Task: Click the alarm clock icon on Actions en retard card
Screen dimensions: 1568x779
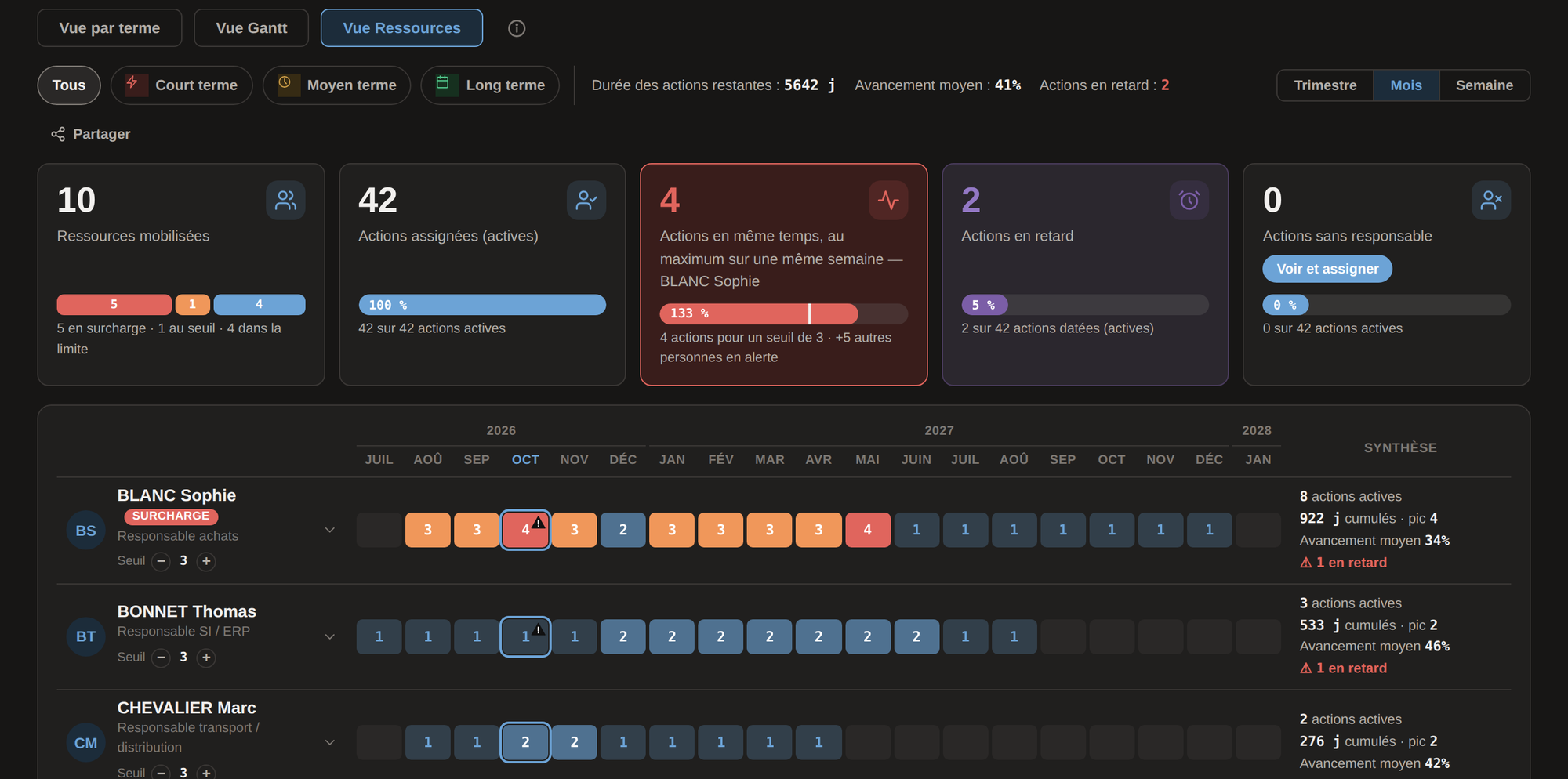Action: [x=1189, y=201]
